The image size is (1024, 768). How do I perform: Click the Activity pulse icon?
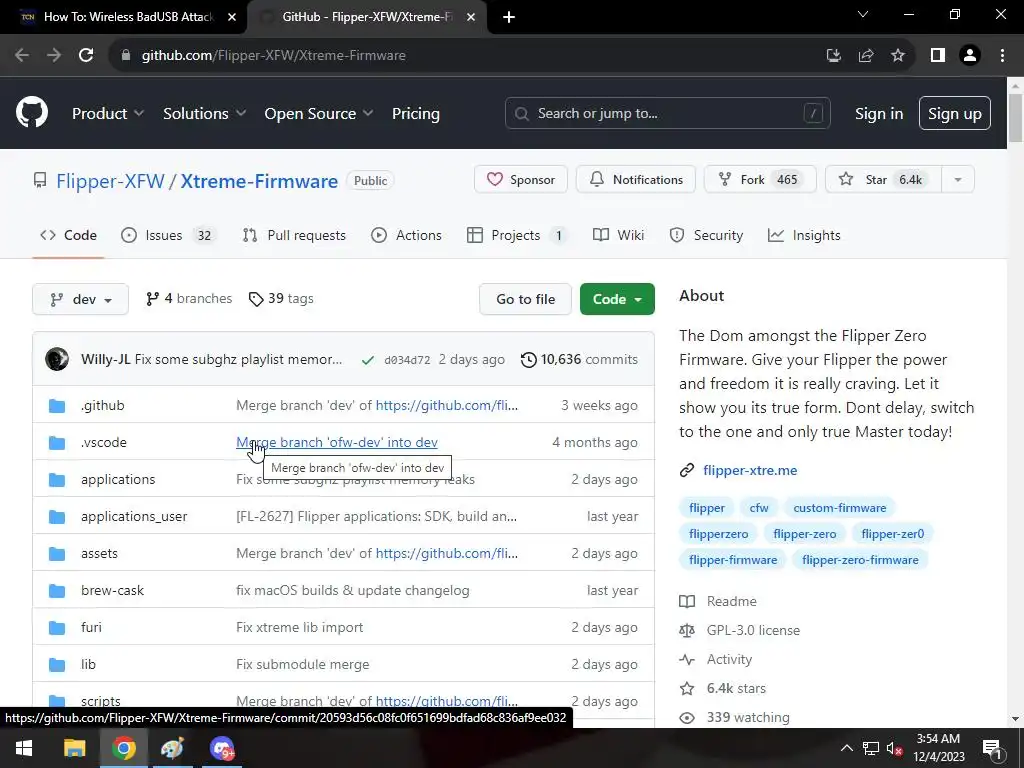pyautogui.click(x=687, y=659)
